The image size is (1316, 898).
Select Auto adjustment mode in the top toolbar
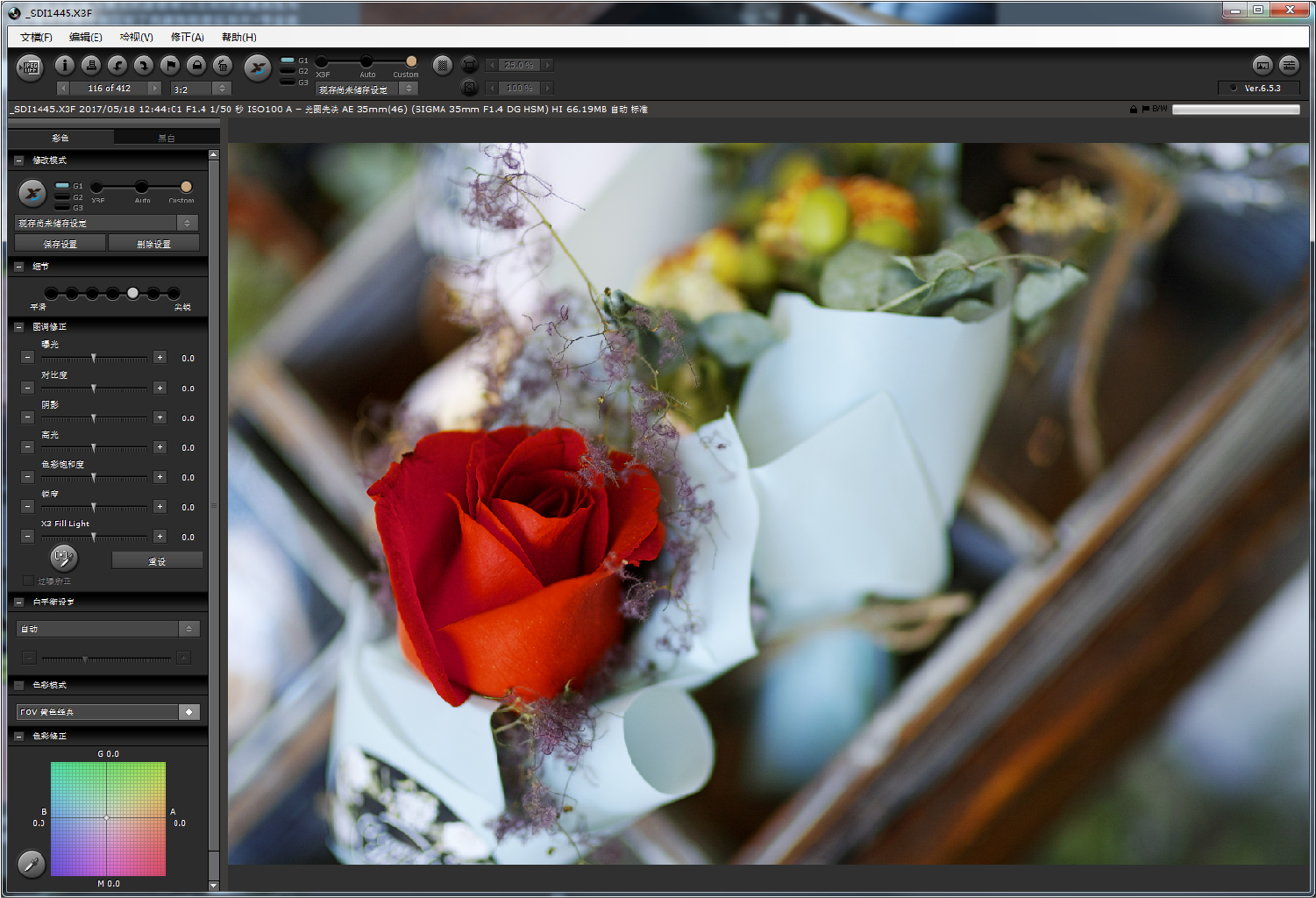pos(366,61)
